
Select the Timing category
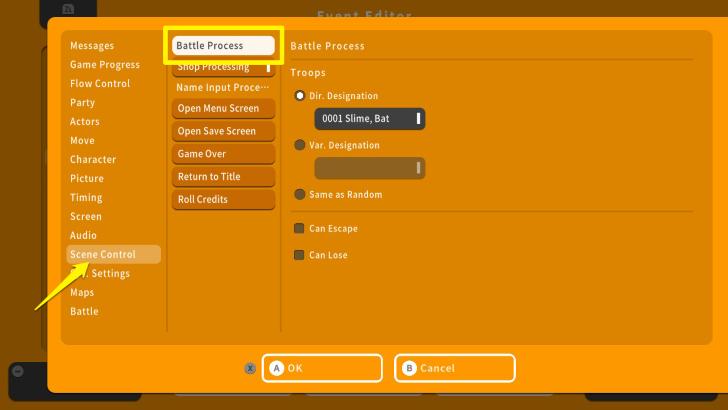tap(86, 198)
